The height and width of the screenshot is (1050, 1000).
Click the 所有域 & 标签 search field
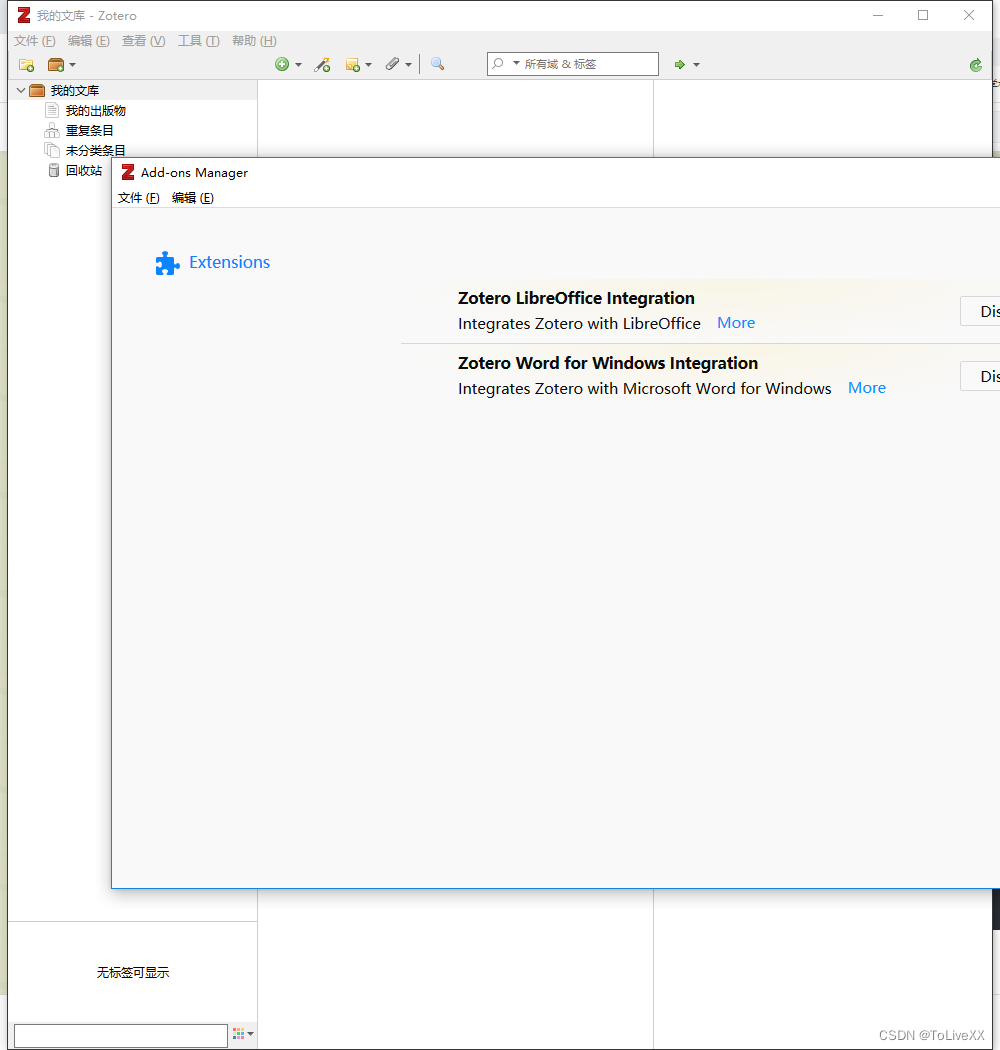pyautogui.click(x=573, y=64)
